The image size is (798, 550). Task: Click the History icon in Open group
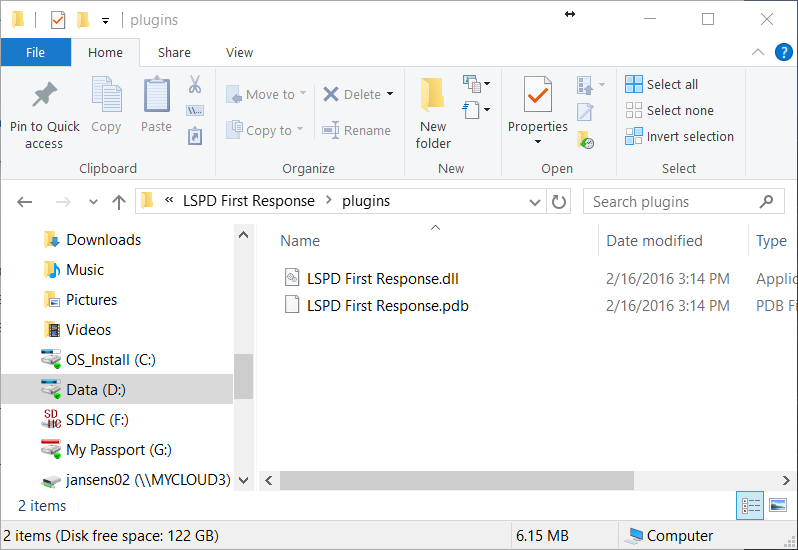(x=586, y=141)
